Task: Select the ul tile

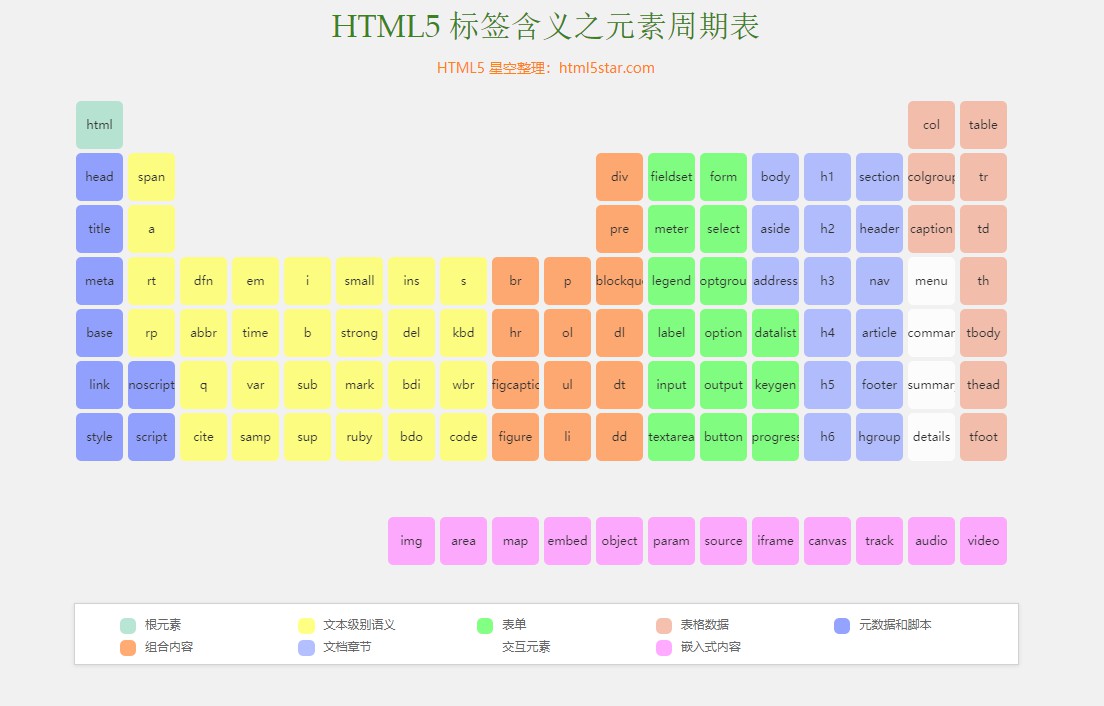Action: [x=567, y=385]
